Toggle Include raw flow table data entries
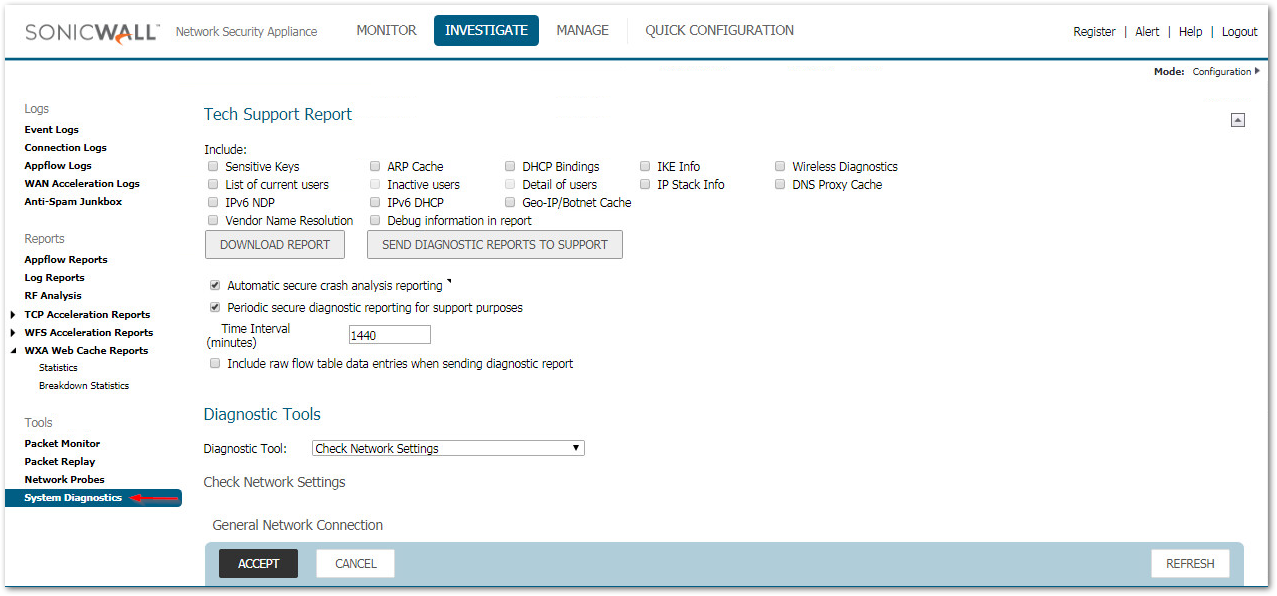This screenshot has width=1277, height=596. point(215,364)
